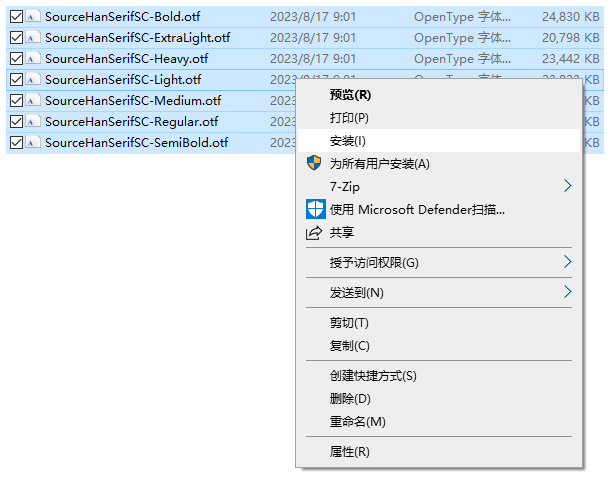Screen dimensions: 615x480
Task: Click 删除(D) to delete selected fonts
Action: (350, 399)
